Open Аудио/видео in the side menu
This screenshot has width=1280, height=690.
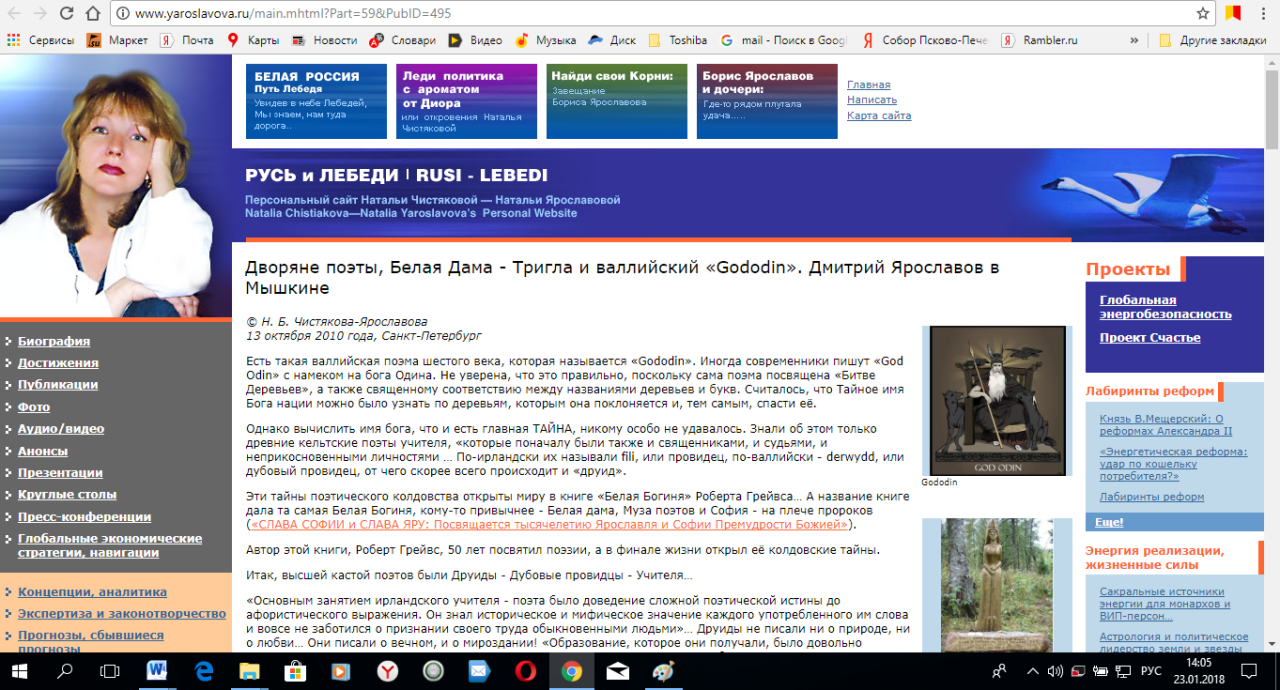point(61,429)
